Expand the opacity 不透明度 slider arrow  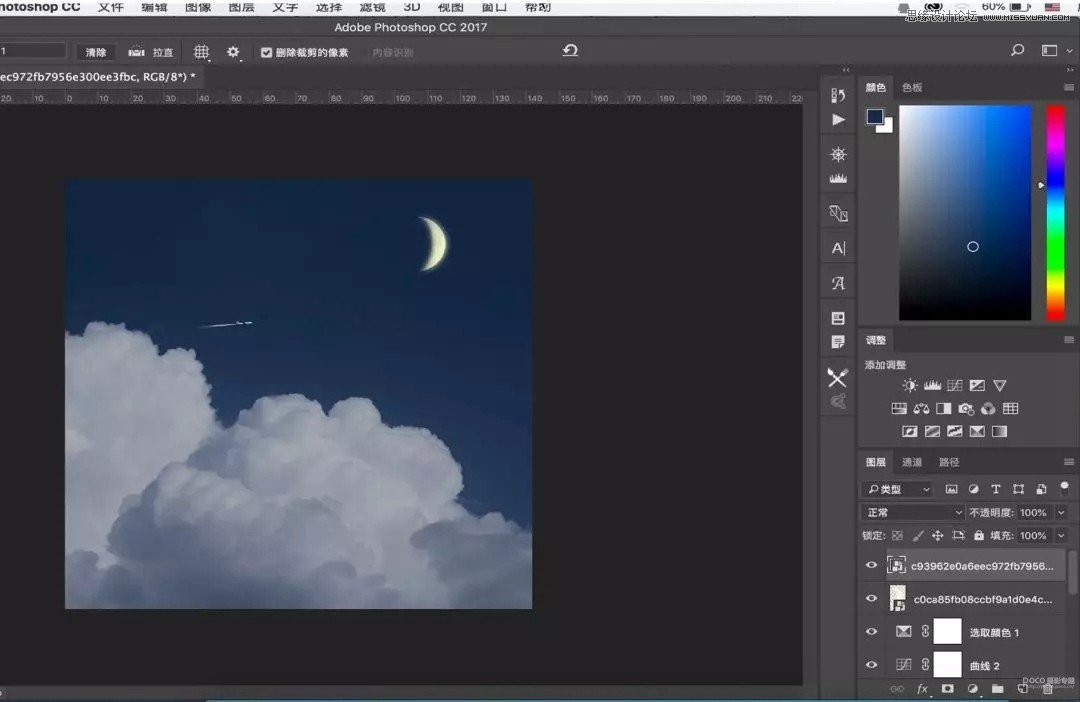tap(1061, 513)
